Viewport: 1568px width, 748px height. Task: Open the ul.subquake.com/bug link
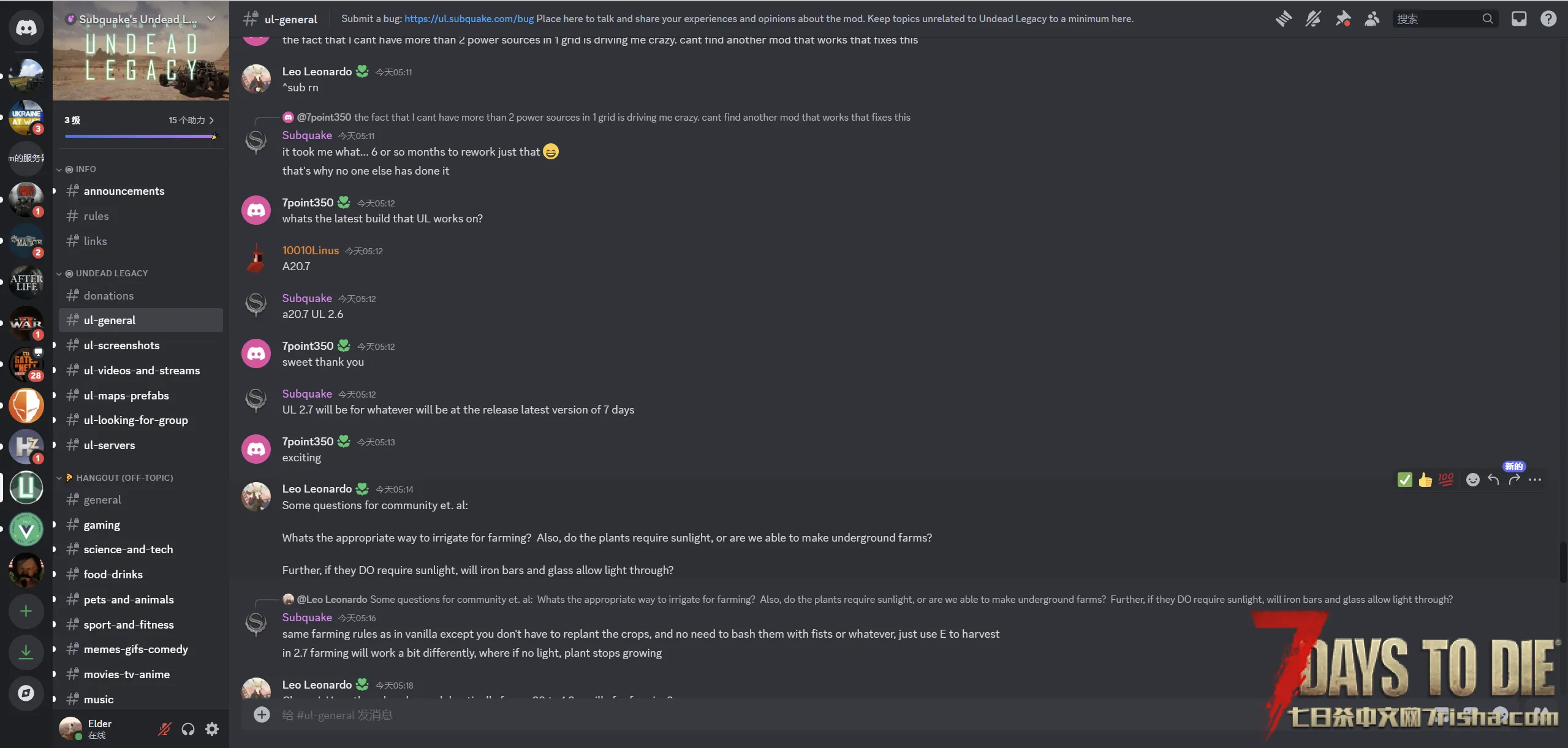469,19
